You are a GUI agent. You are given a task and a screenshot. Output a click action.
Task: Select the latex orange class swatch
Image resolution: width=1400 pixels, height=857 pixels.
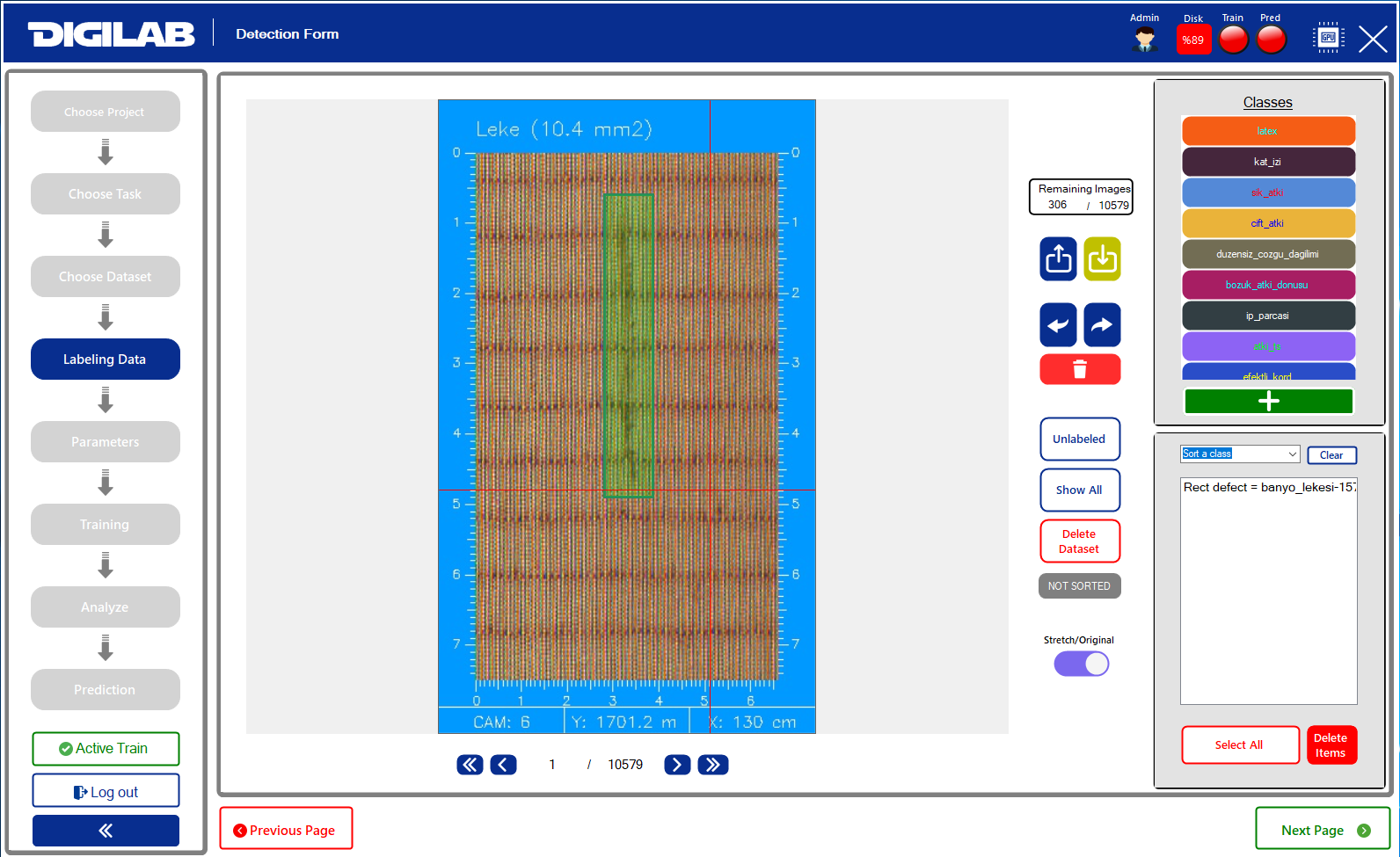[1267, 131]
